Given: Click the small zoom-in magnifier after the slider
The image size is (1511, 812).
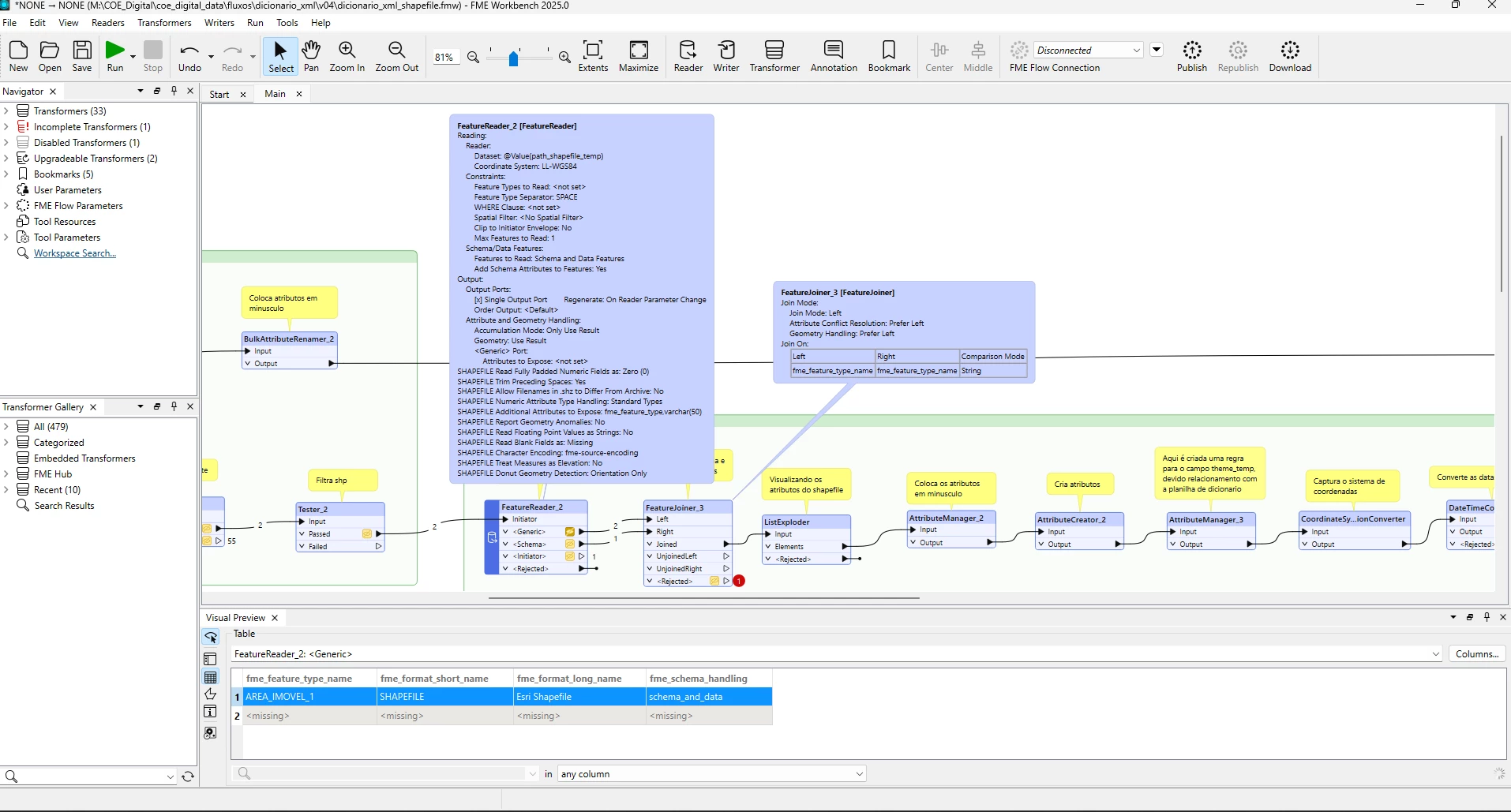Looking at the screenshot, I should pyautogui.click(x=564, y=57).
